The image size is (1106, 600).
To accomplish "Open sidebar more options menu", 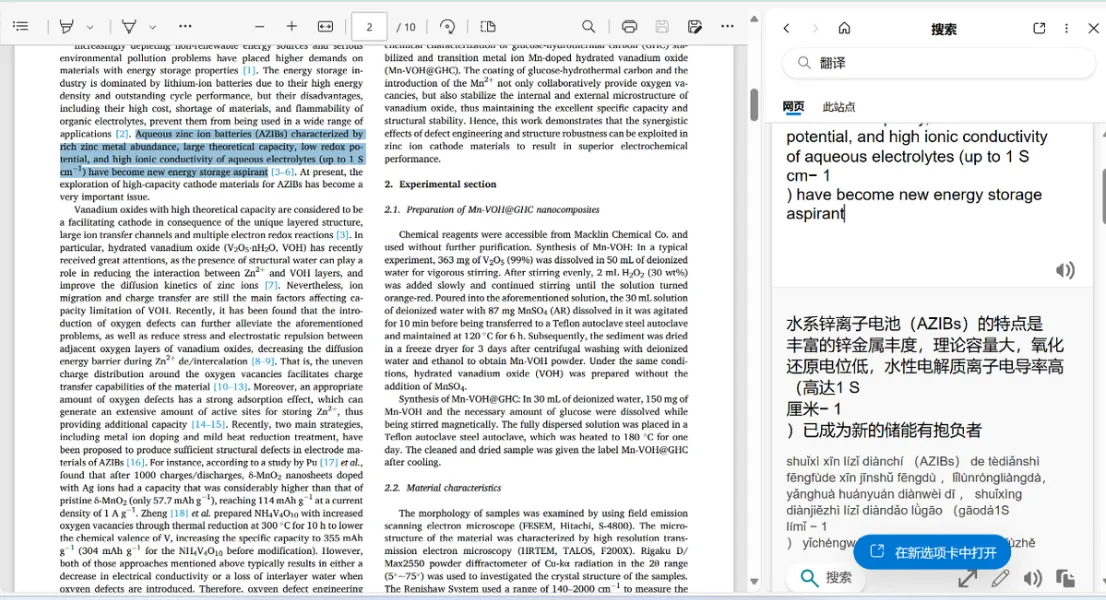I will 1066,28.
